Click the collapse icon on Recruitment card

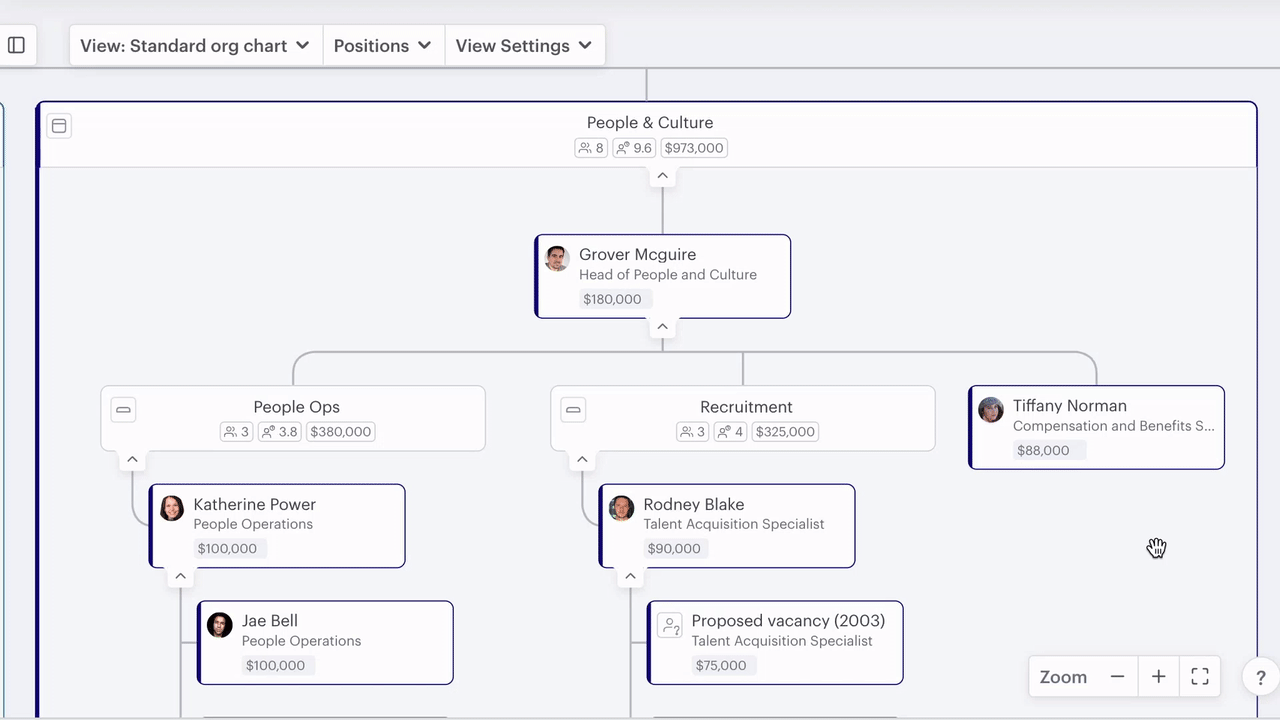(x=573, y=409)
